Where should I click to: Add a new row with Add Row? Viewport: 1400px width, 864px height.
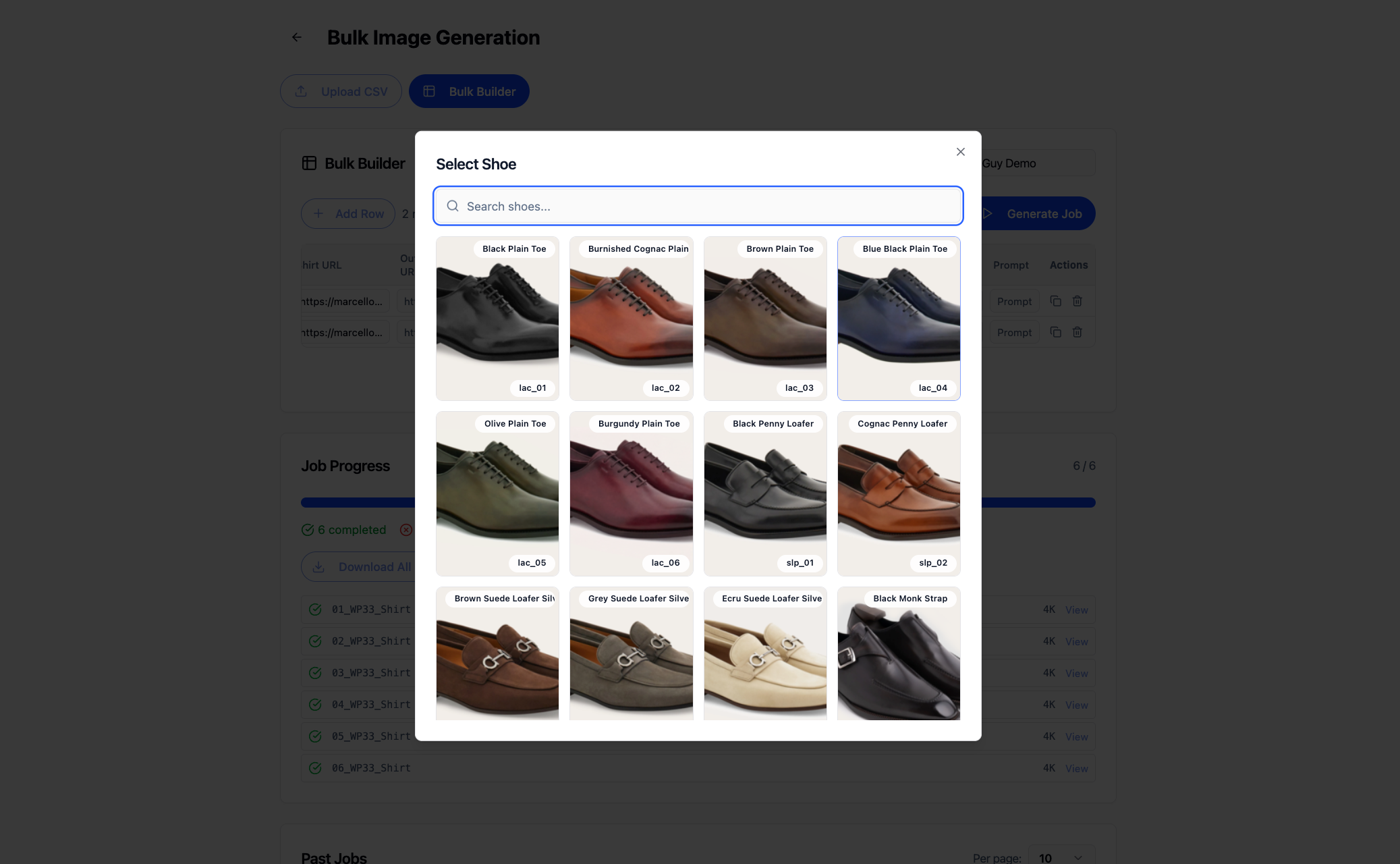[348, 213]
